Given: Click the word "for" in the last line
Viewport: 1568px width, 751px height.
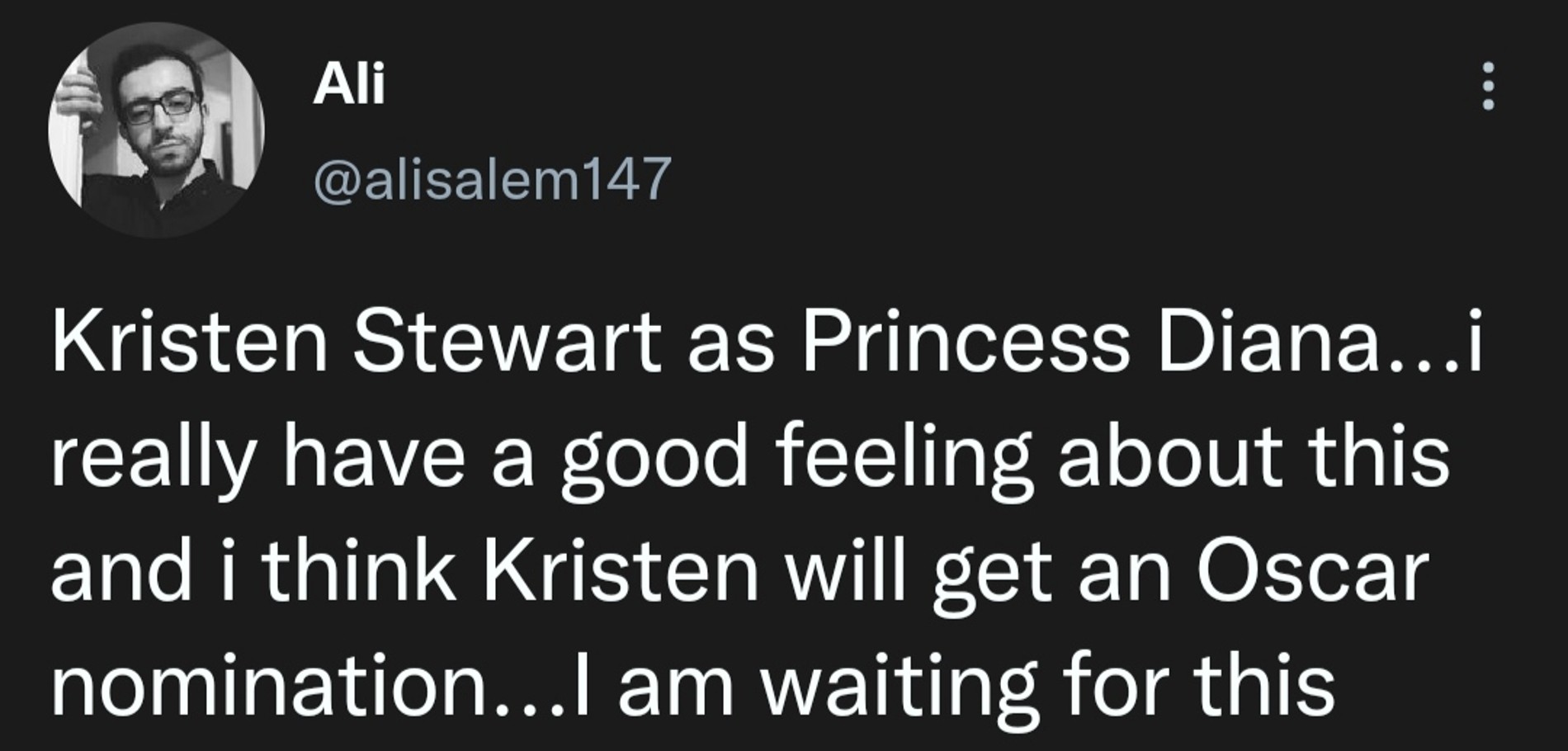Looking at the screenshot, I should pyautogui.click(x=1114, y=687).
